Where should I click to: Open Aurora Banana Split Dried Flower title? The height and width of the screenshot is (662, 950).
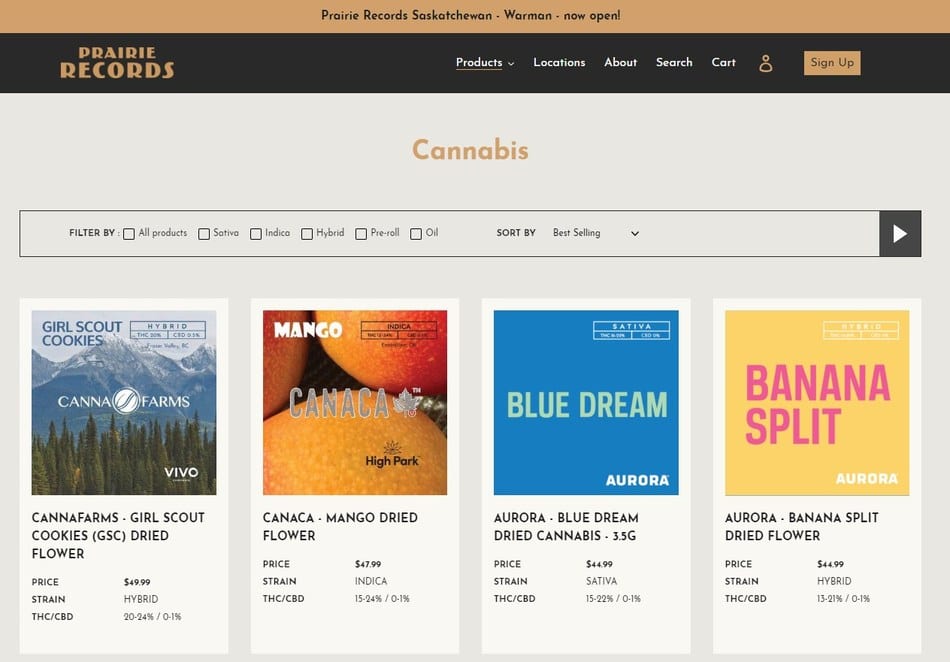point(802,526)
